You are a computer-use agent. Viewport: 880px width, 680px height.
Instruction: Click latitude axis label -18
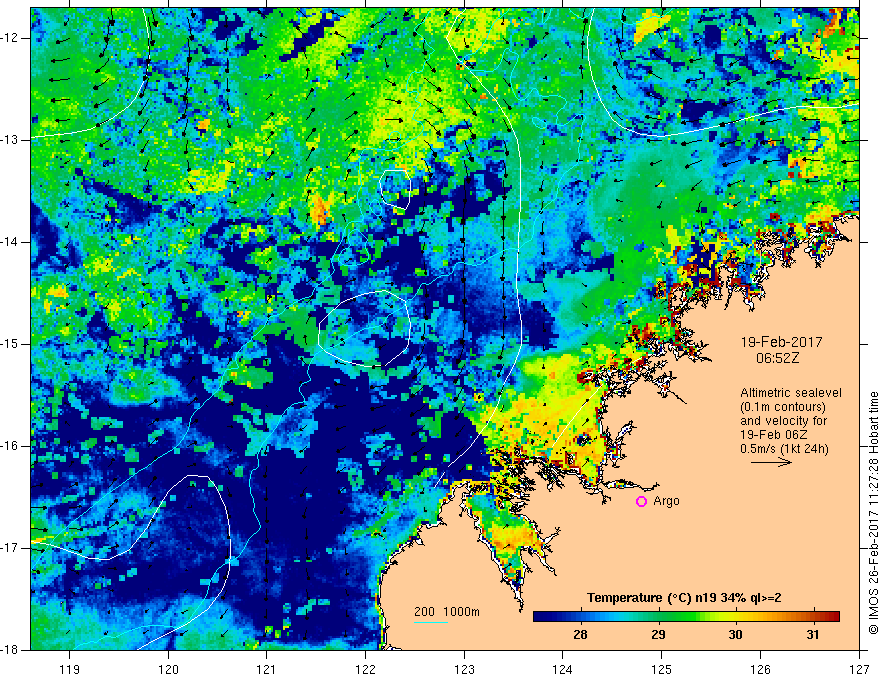[x=10, y=650]
